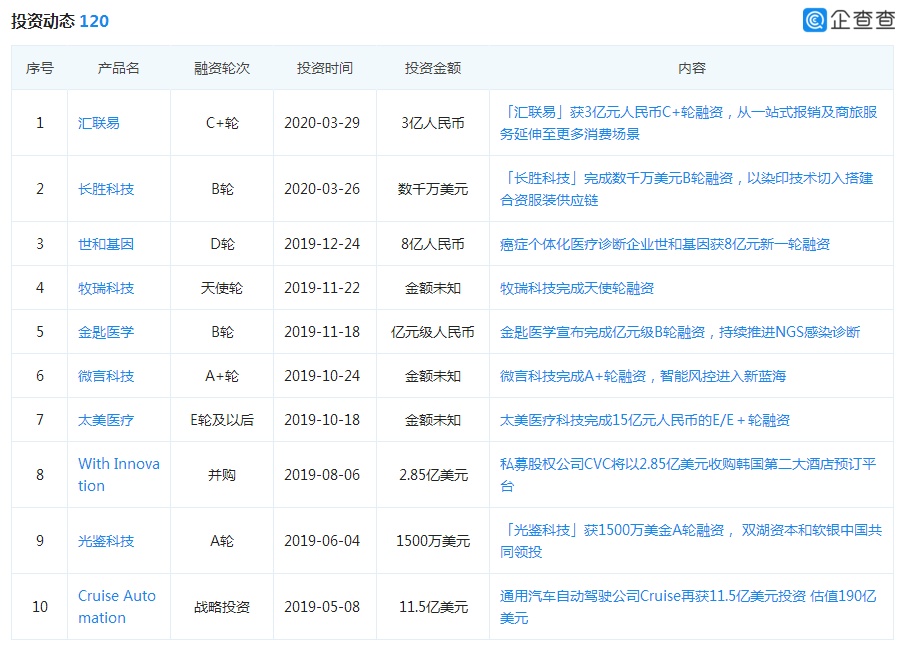Click the 融资轮次 column header
The width and height of the screenshot is (902, 647).
(x=222, y=68)
